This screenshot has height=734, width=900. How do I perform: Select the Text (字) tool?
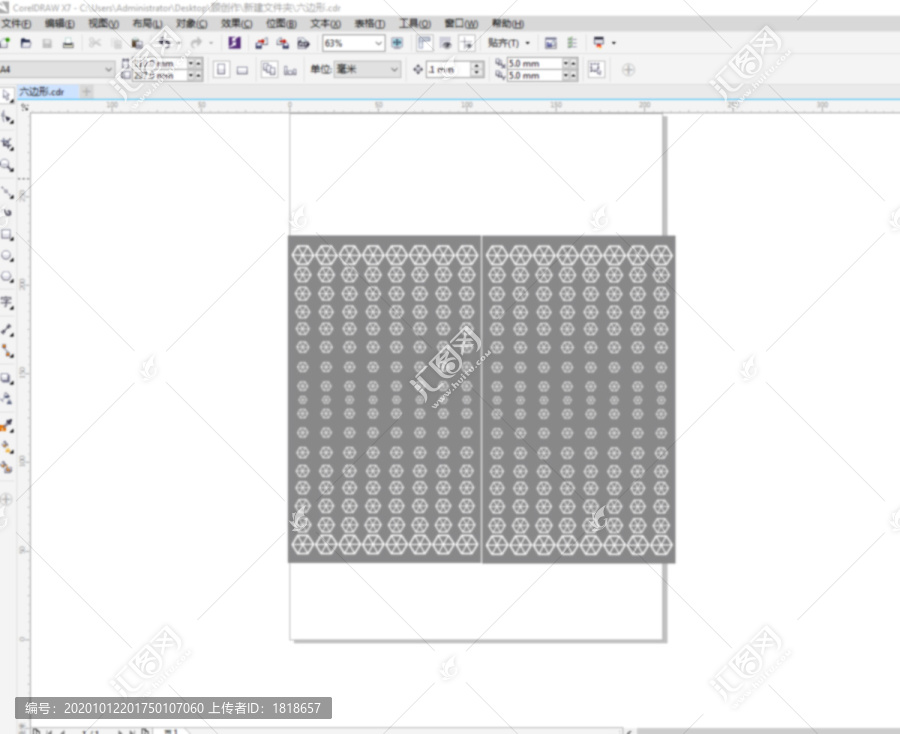point(7,302)
